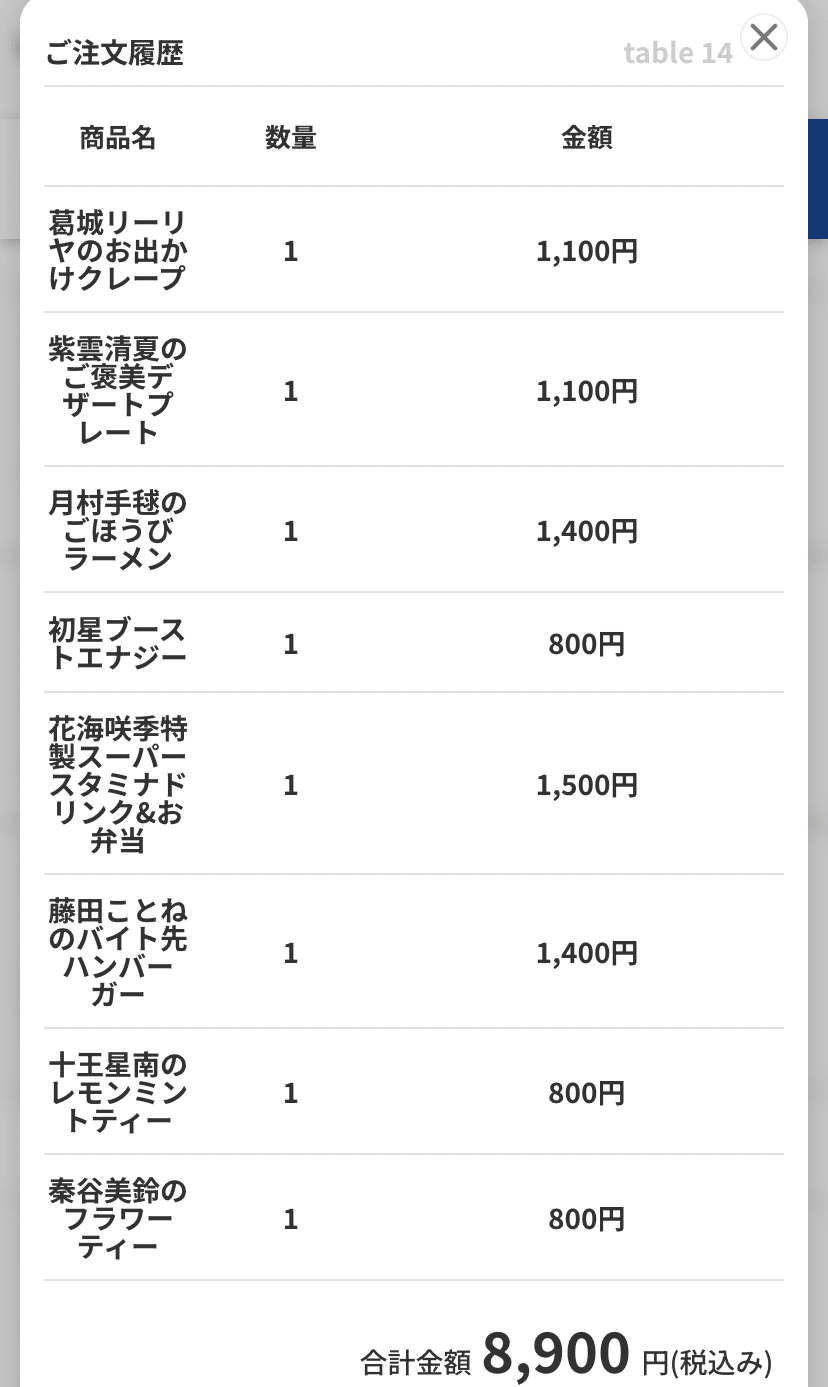The height and width of the screenshot is (1387, 828).
Task: Select the 葛城リーリヤのお出かけクレープ item
Action: tap(118, 250)
